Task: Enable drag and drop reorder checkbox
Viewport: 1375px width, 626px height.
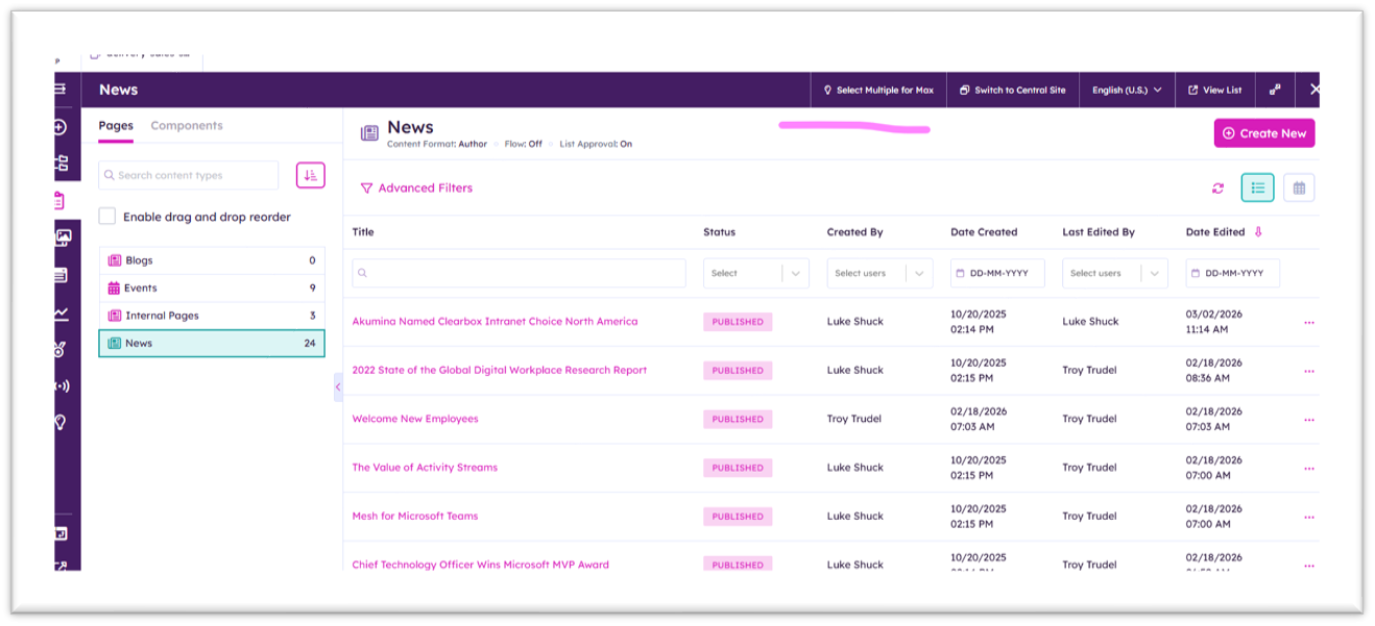Action: (107, 217)
